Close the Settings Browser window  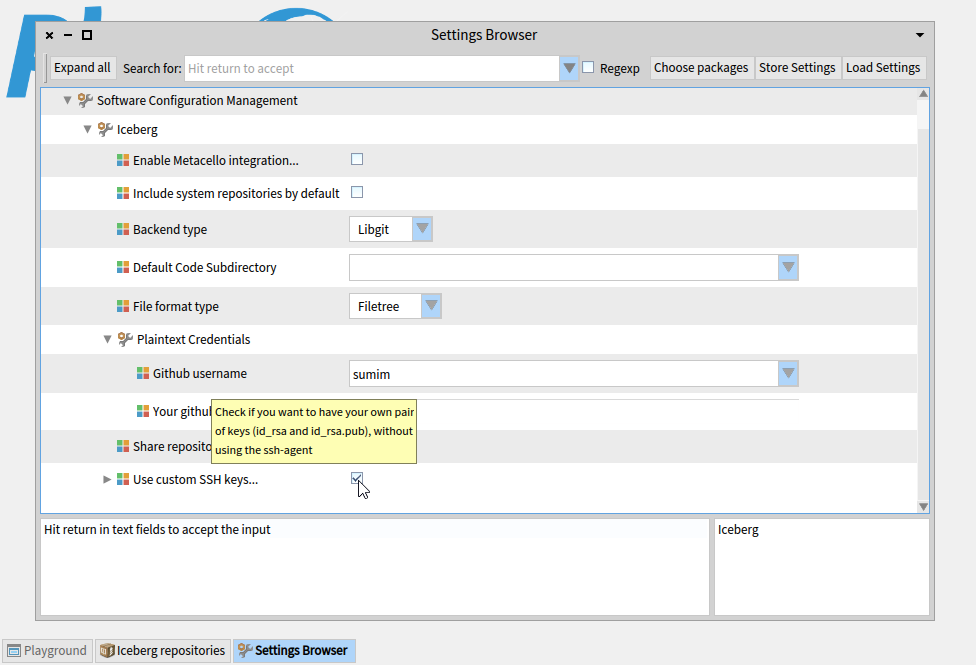point(49,35)
